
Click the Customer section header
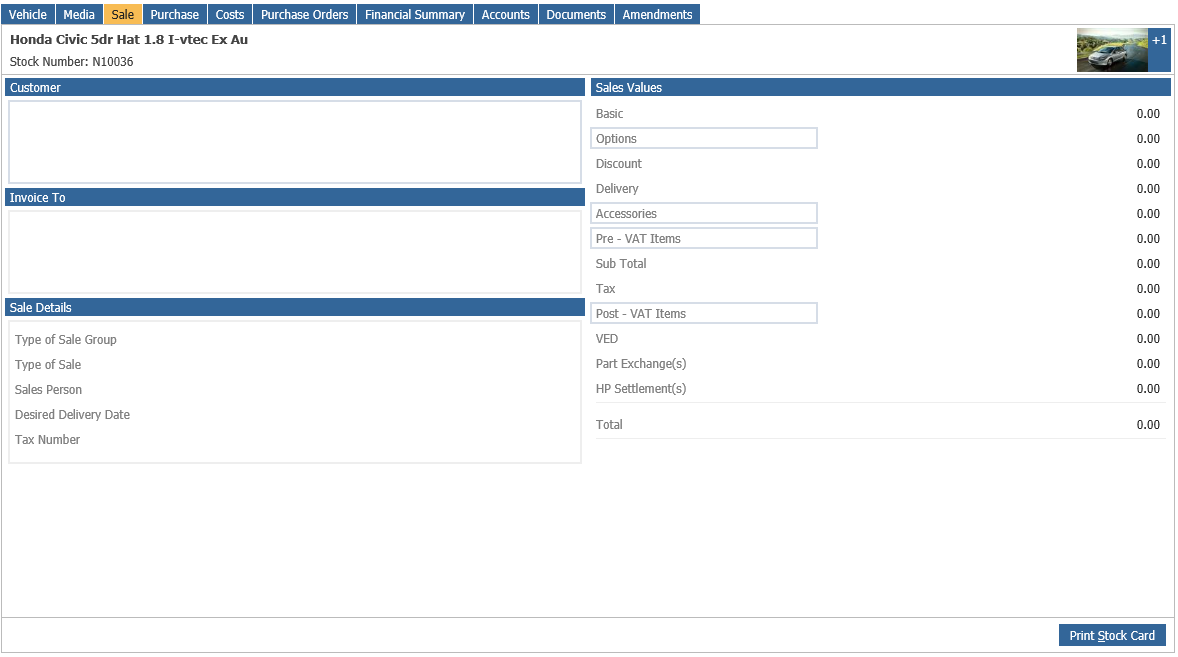[294, 87]
